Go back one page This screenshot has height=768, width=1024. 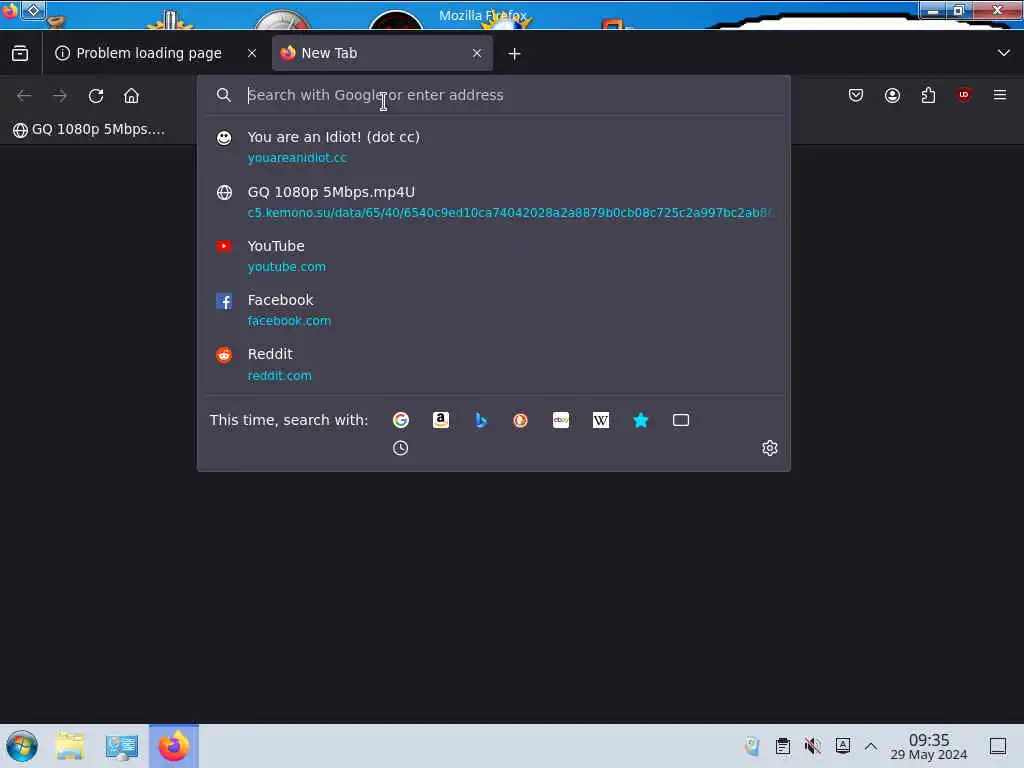pos(24,96)
